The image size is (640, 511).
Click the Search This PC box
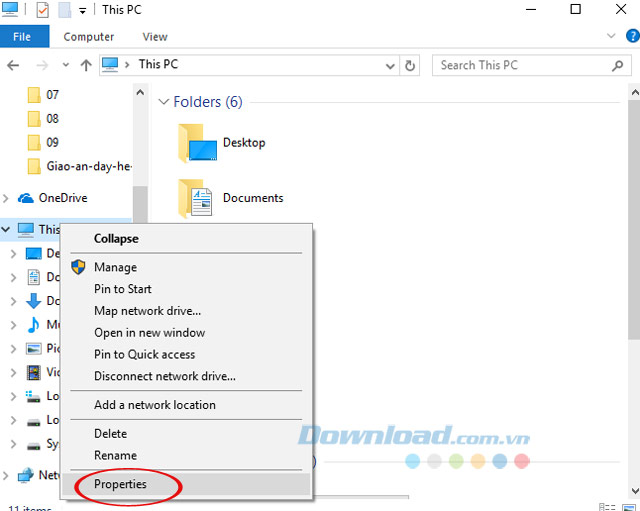[531, 65]
